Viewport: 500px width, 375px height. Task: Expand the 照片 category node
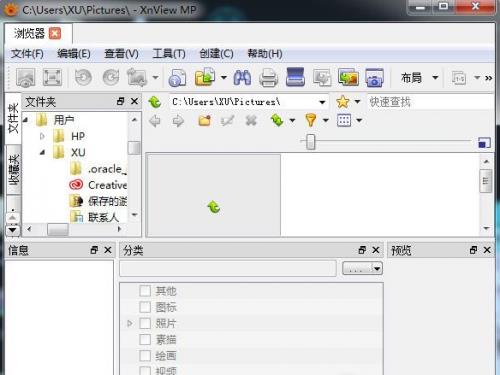[x=130, y=323]
